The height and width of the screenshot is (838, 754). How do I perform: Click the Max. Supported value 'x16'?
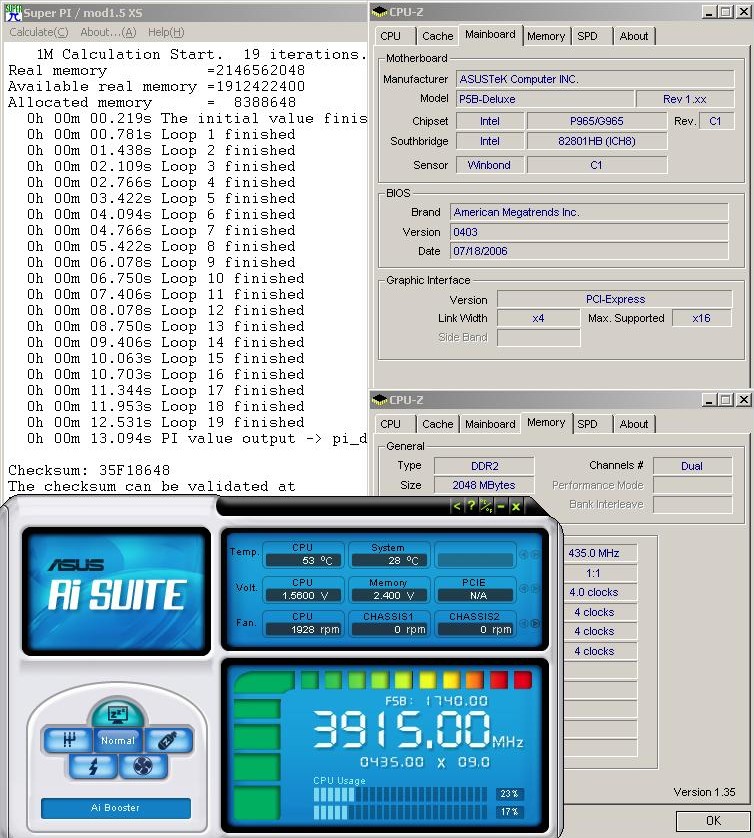pos(701,318)
